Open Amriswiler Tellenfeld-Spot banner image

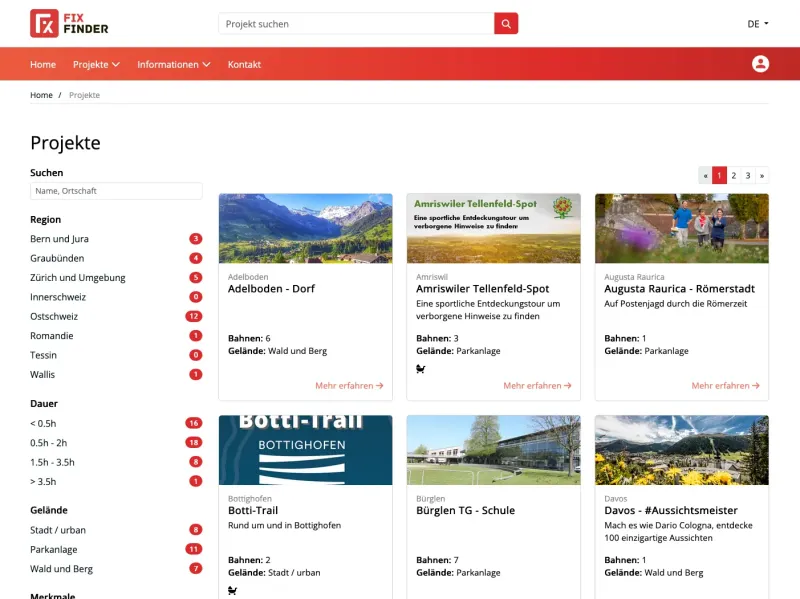tap(494, 229)
